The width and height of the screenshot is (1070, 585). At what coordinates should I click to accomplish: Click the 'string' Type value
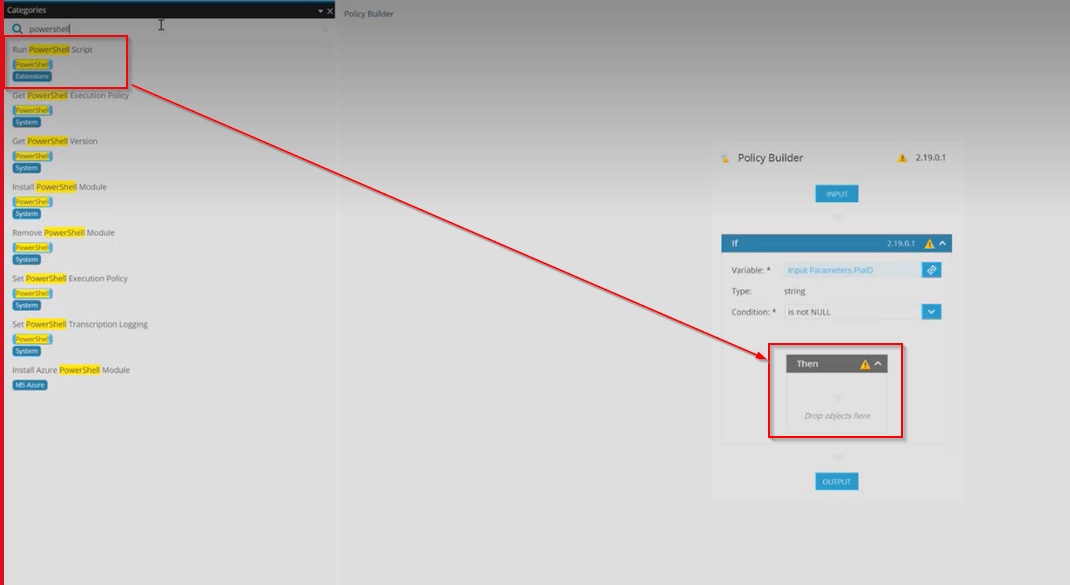794,291
